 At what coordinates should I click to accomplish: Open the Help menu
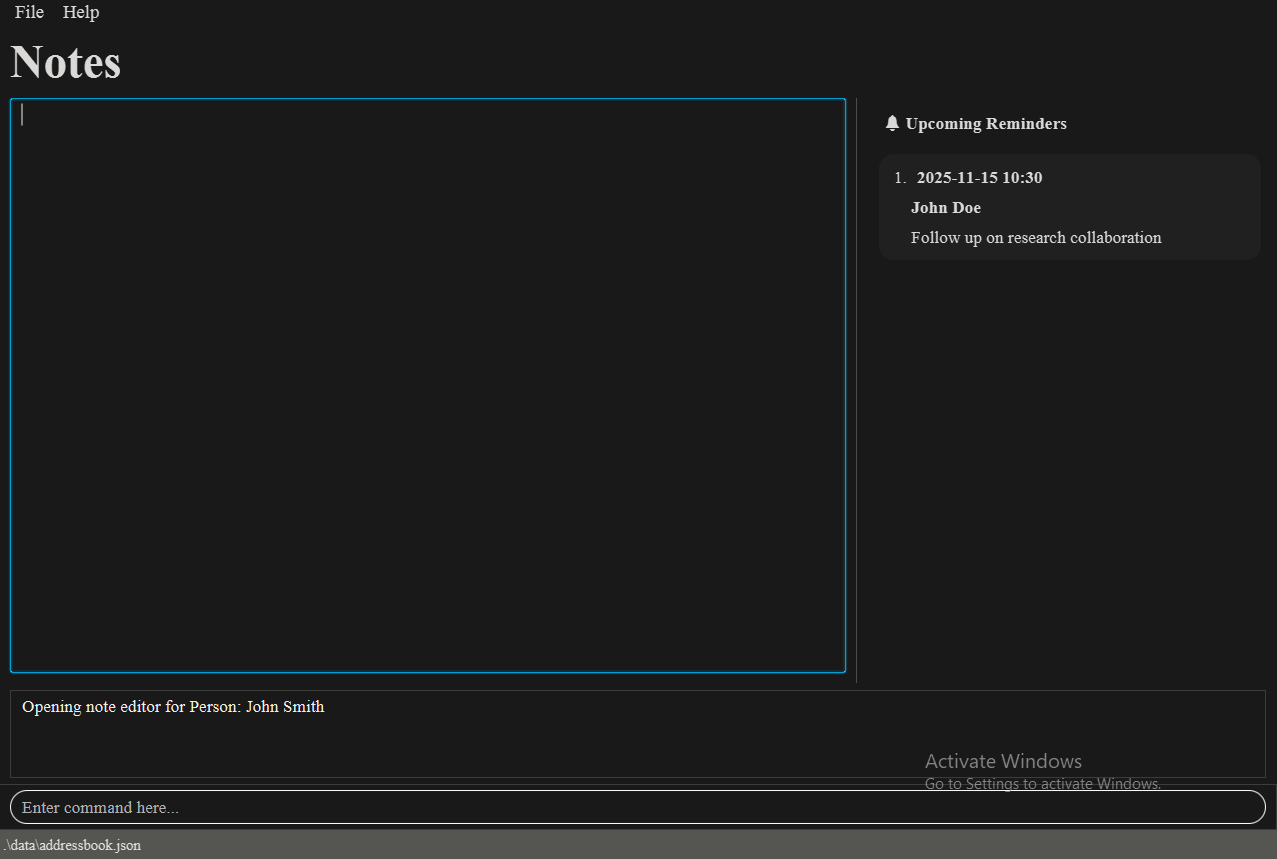81,12
